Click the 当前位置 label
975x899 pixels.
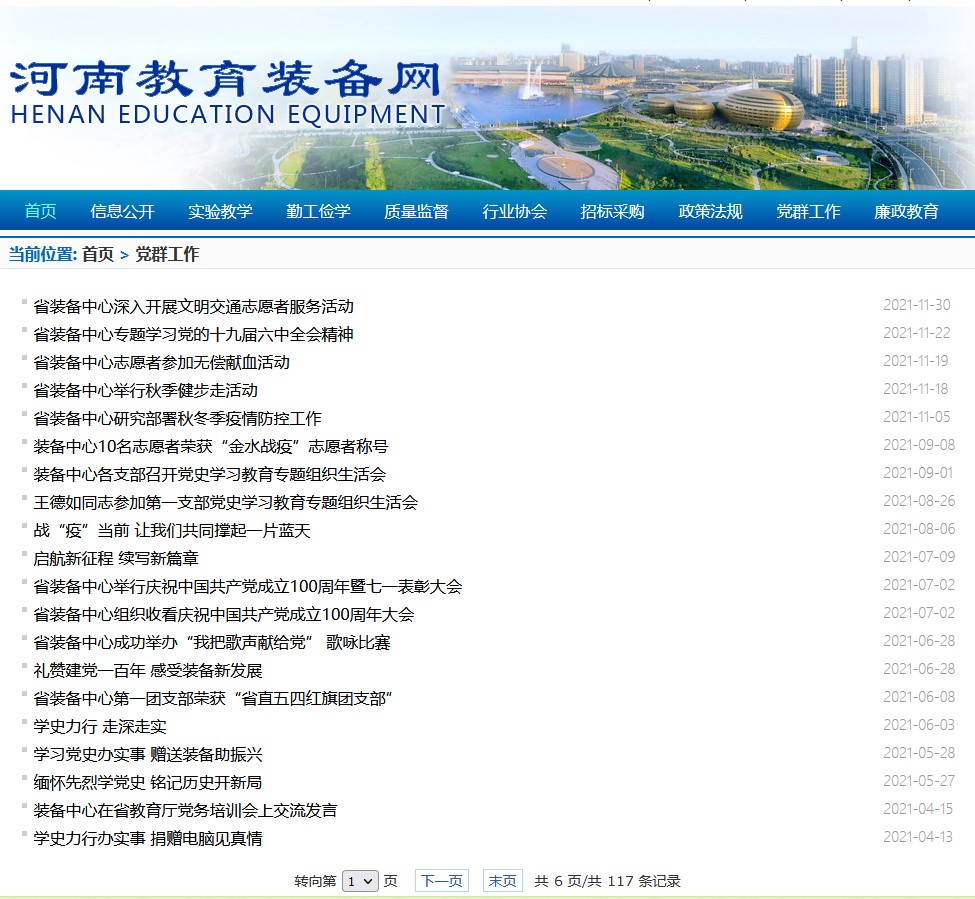click(42, 254)
